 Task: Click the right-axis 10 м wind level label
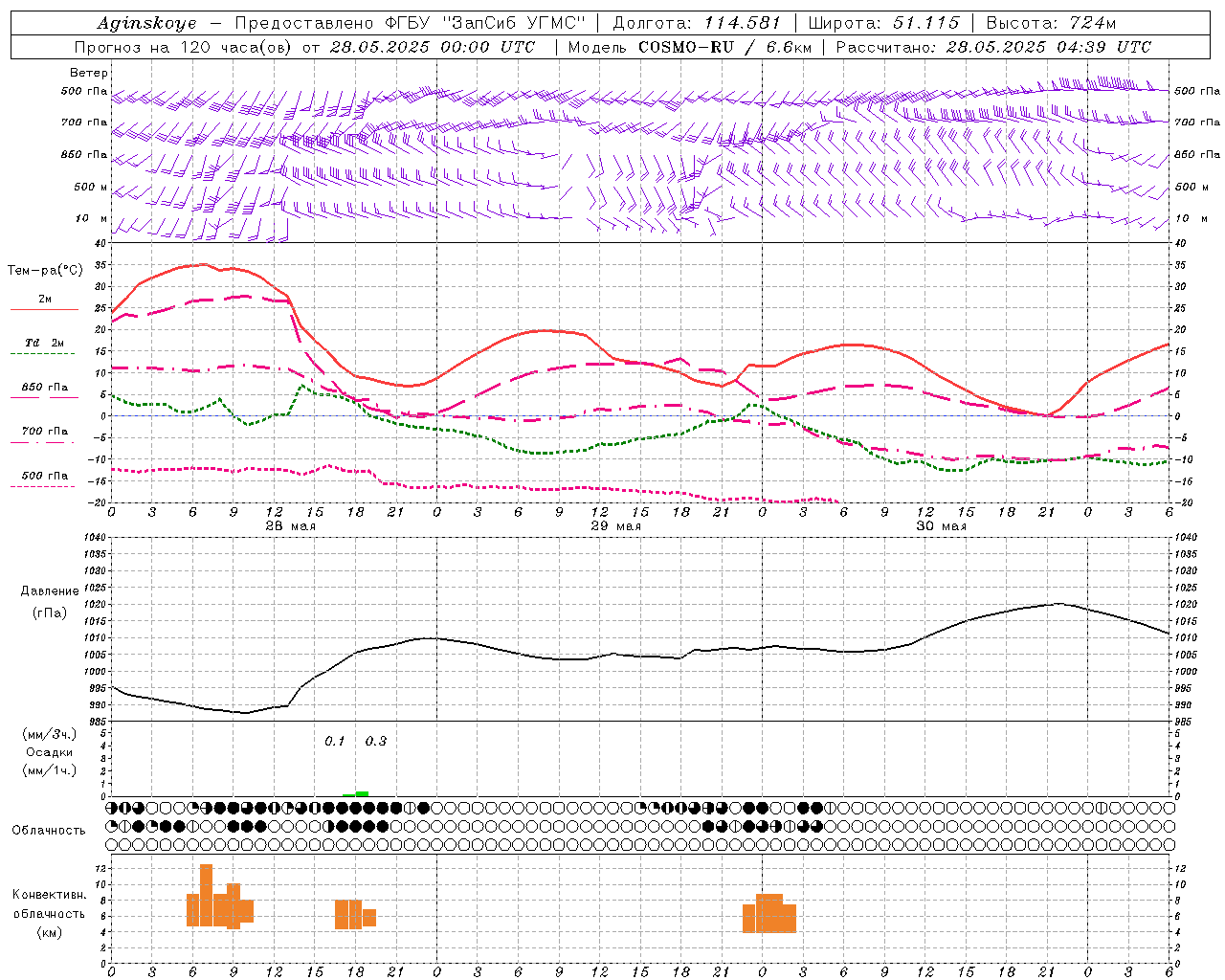pyautogui.click(x=1192, y=218)
